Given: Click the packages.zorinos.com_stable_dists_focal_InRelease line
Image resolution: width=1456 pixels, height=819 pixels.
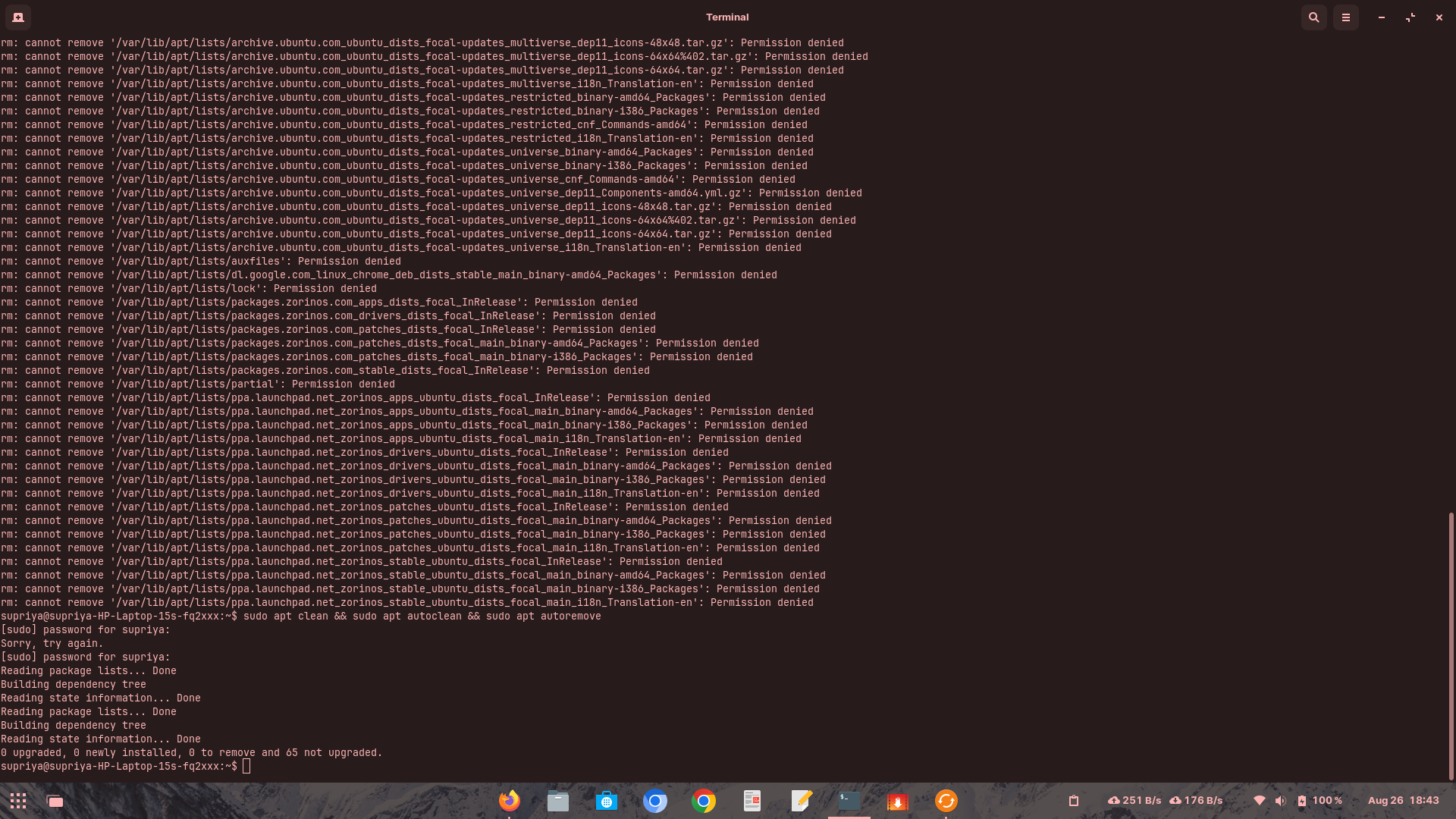Looking at the screenshot, I should pos(325,371).
